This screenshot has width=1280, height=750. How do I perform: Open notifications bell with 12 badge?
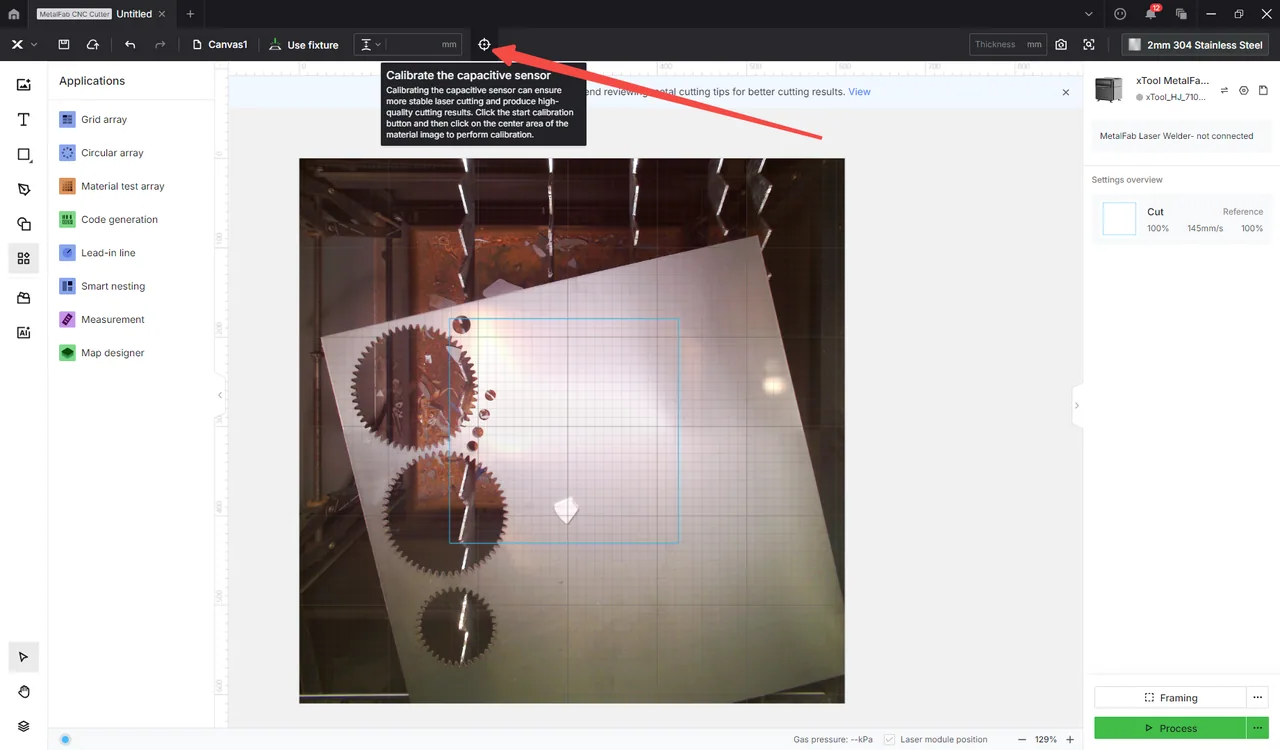click(1151, 13)
